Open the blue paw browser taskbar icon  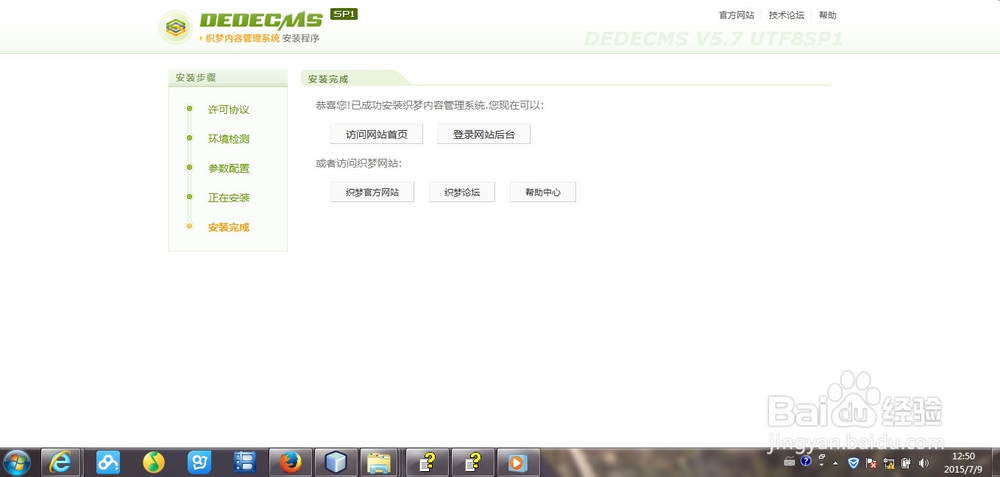[199, 463]
